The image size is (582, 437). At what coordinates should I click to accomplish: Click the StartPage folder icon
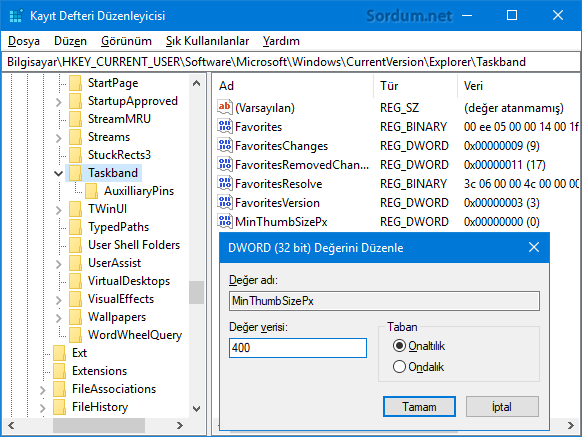pyautogui.click(x=75, y=83)
